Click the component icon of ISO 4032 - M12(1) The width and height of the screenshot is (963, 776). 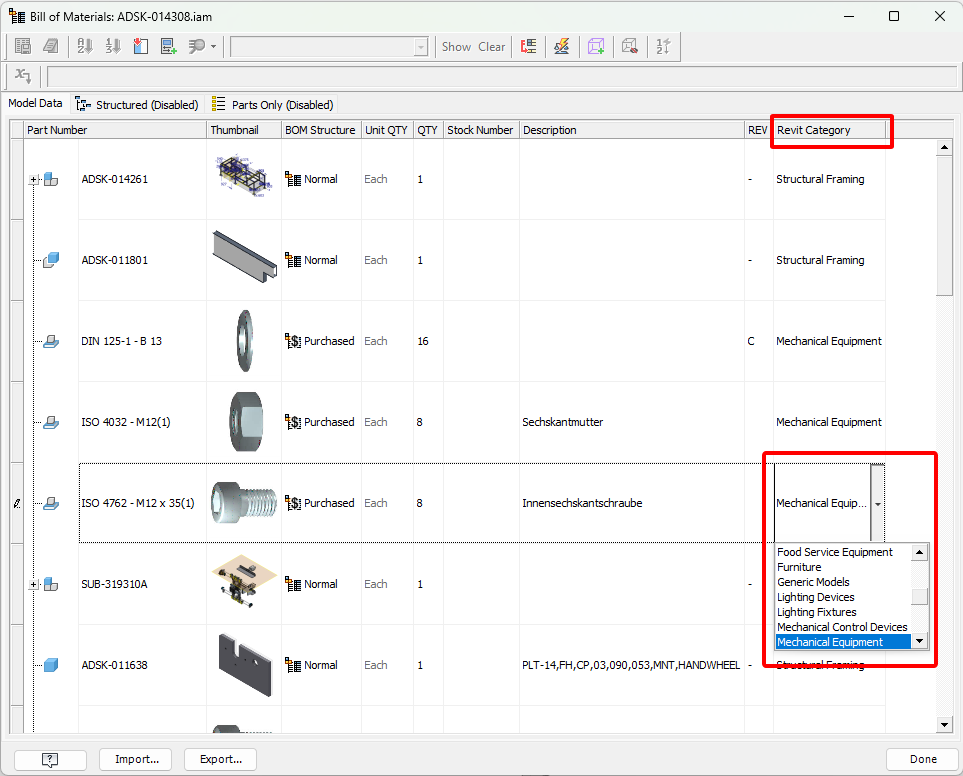pos(51,422)
